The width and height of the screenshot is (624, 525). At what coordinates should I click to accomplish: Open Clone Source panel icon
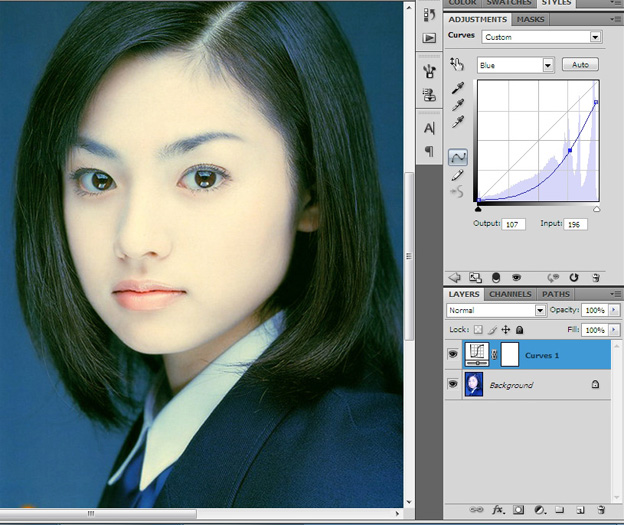pos(429,95)
